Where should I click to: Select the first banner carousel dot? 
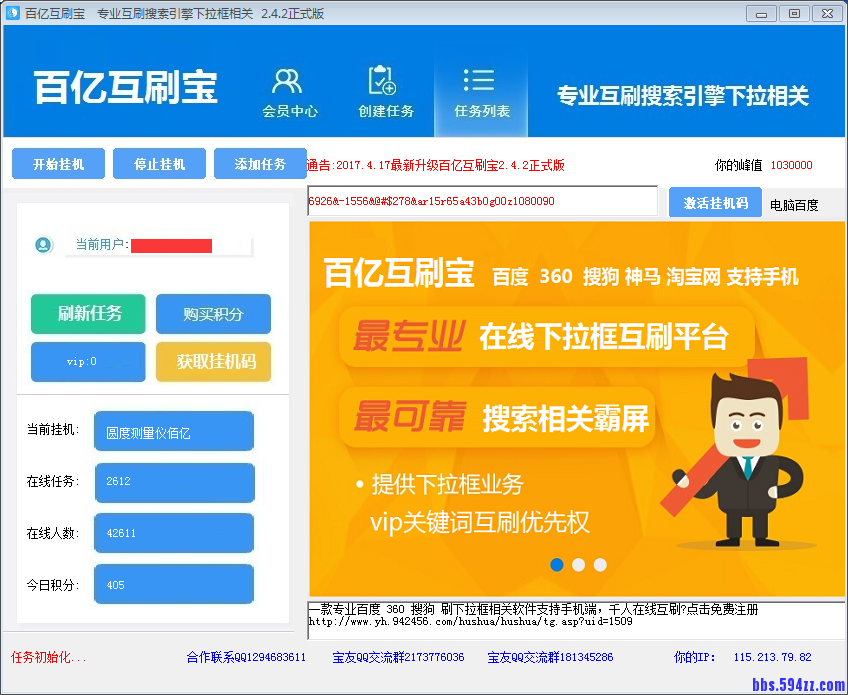557,565
